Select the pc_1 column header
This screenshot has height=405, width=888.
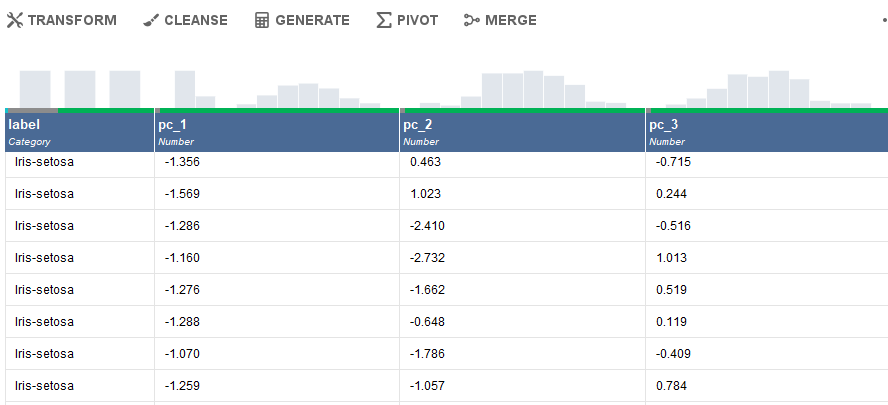click(277, 132)
